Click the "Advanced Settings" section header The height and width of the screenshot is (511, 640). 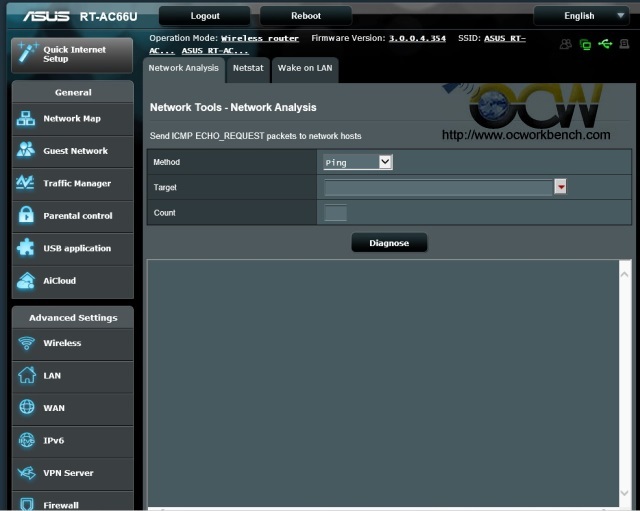click(73, 318)
